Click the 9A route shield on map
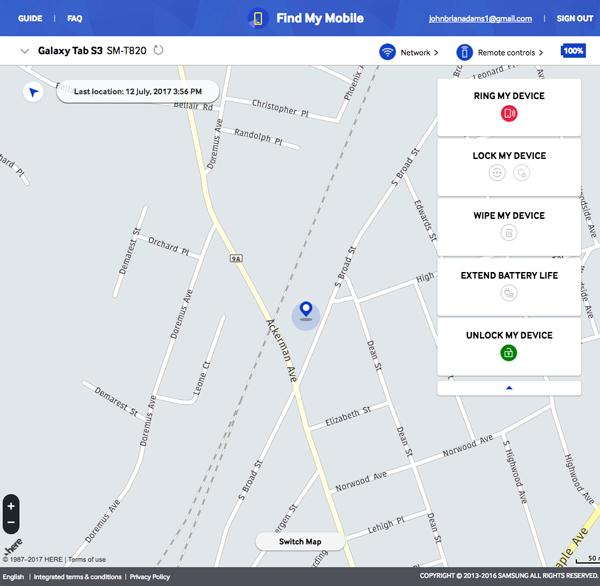This screenshot has height=586, width=600. point(236,259)
